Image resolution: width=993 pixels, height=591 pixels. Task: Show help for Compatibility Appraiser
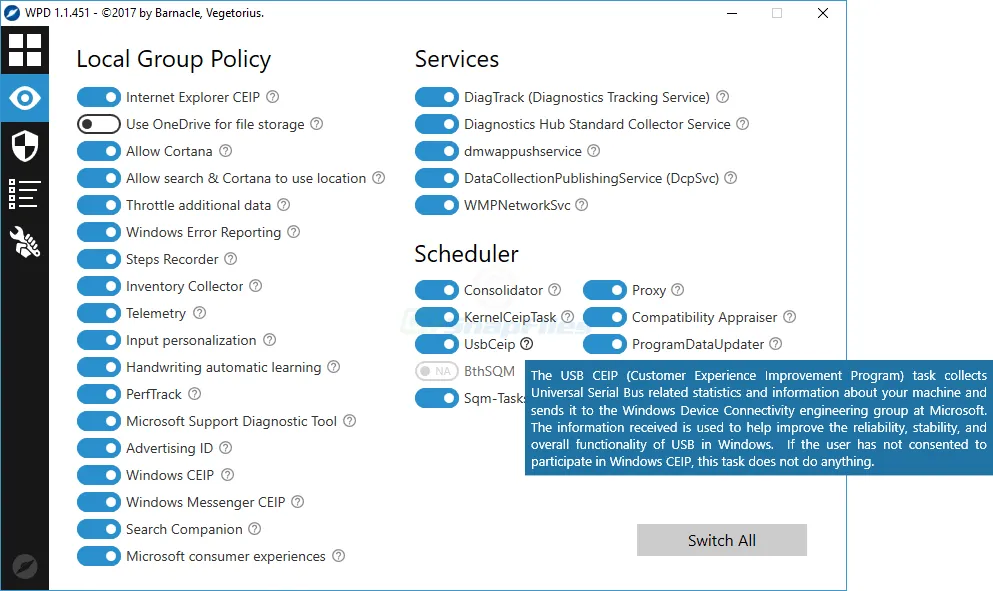(790, 317)
